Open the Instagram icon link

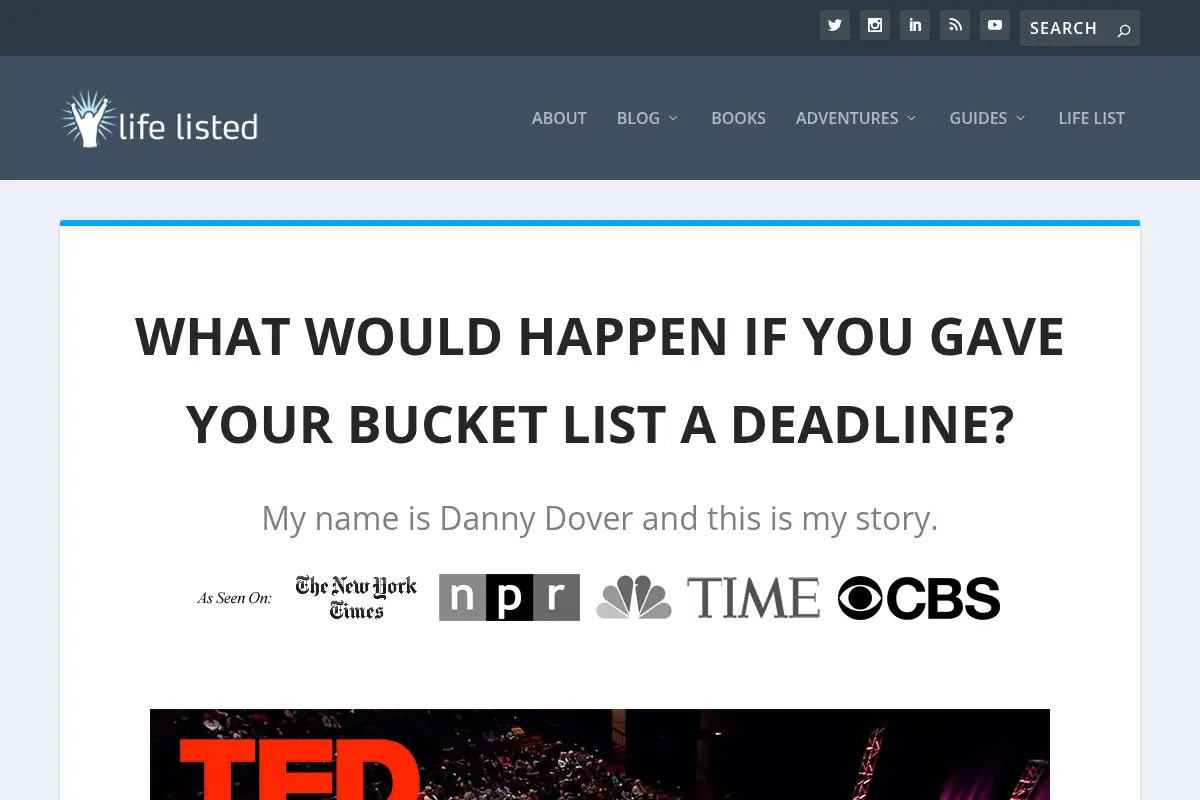pos(875,25)
